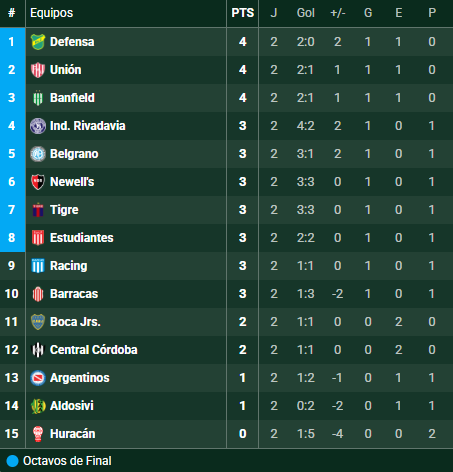This screenshot has height=472, width=453.
Task: Click the Racing club crest
Action: click(x=38, y=266)
